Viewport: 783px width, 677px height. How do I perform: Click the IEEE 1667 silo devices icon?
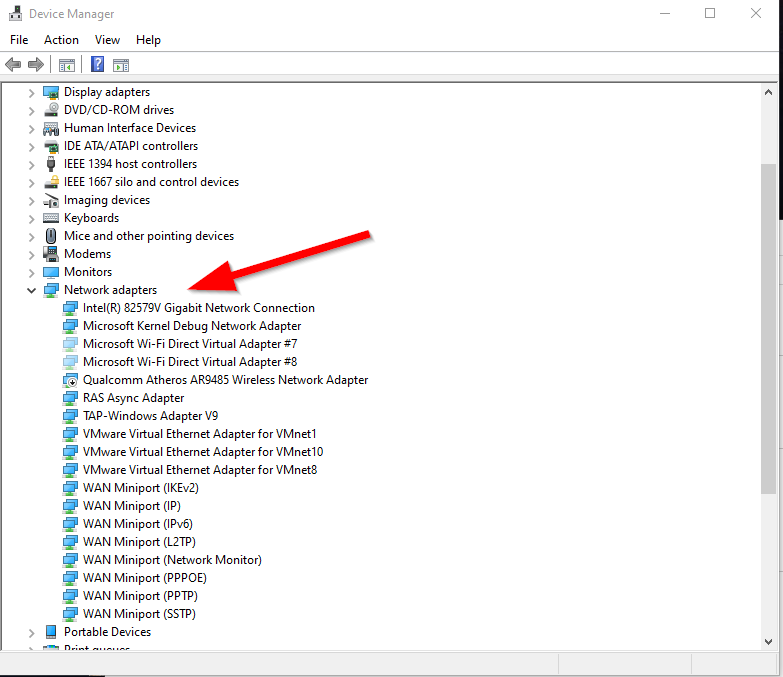(51, 182)
